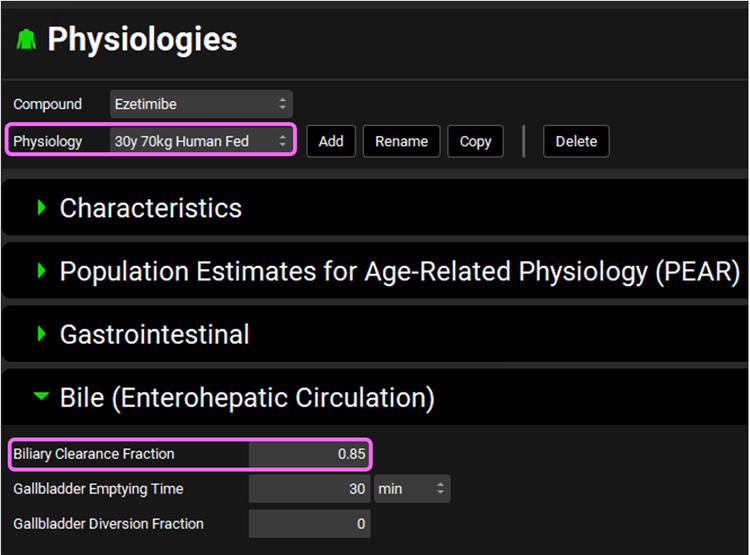750x555 pixels.
Task: Click the Copy button
Action: (475, 141)
